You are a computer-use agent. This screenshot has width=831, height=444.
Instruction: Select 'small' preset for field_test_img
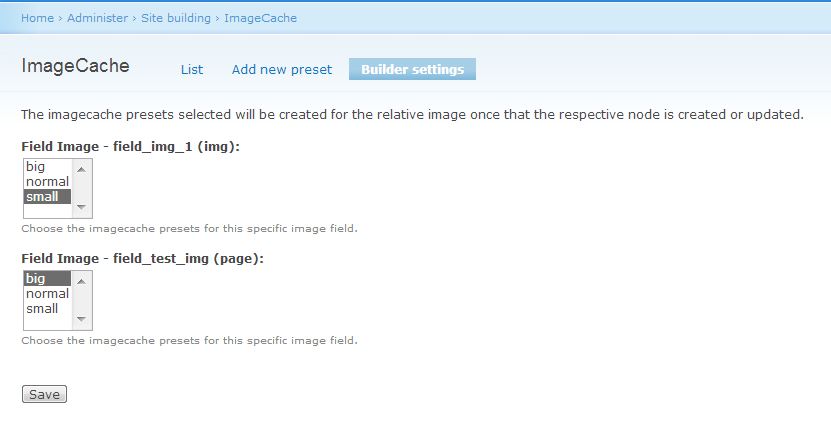[x=48, y=308]
